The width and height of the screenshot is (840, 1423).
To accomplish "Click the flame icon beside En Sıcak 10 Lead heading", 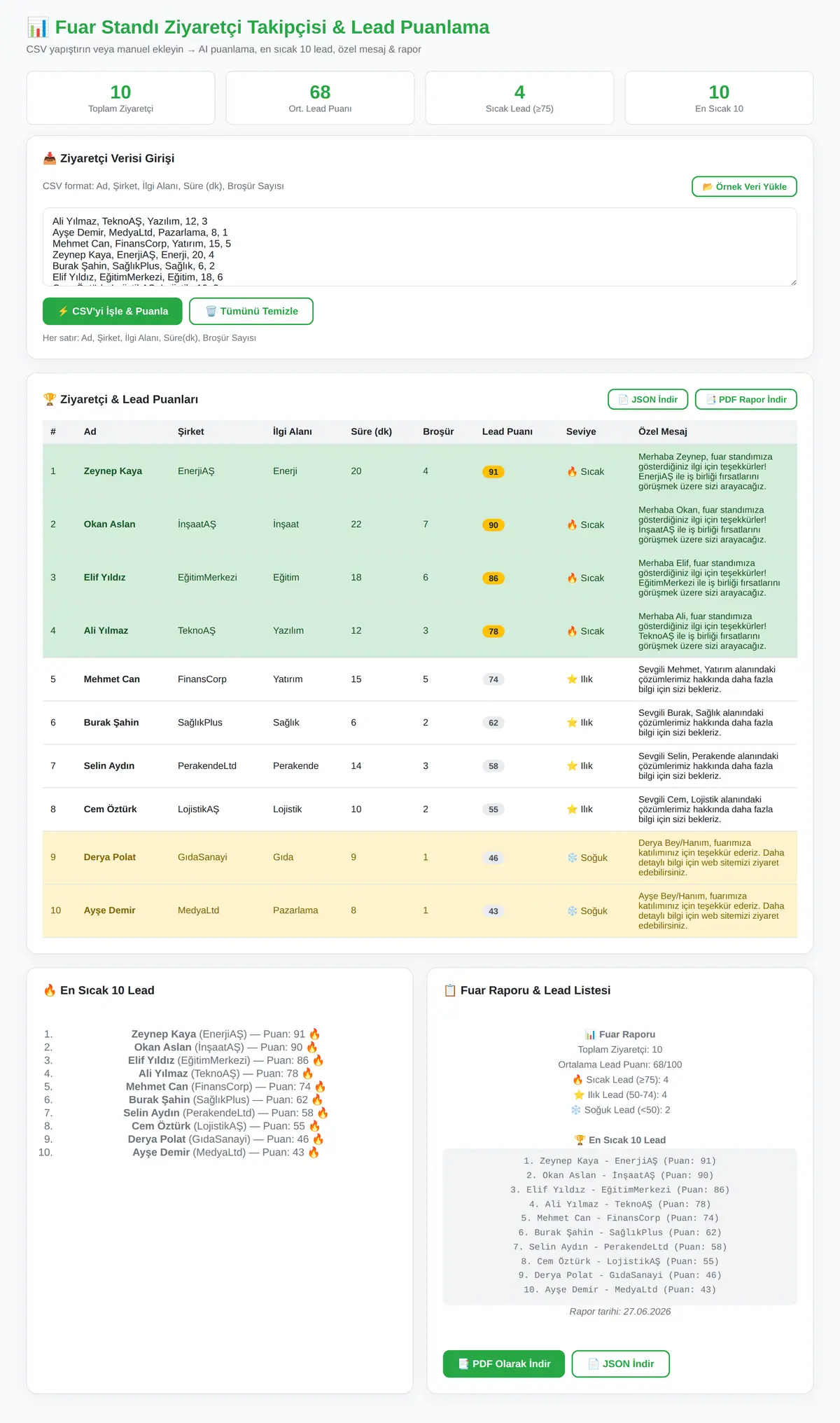I will coord(50,990).
